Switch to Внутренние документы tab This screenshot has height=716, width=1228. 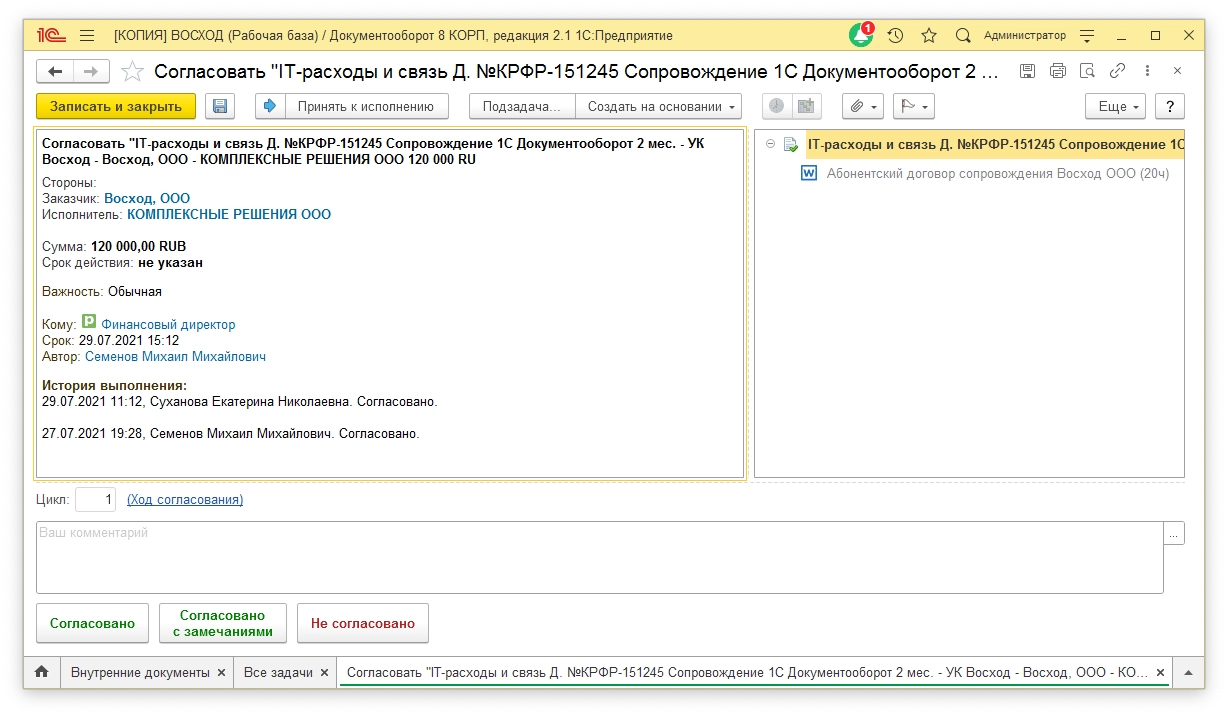pos(140,672)
